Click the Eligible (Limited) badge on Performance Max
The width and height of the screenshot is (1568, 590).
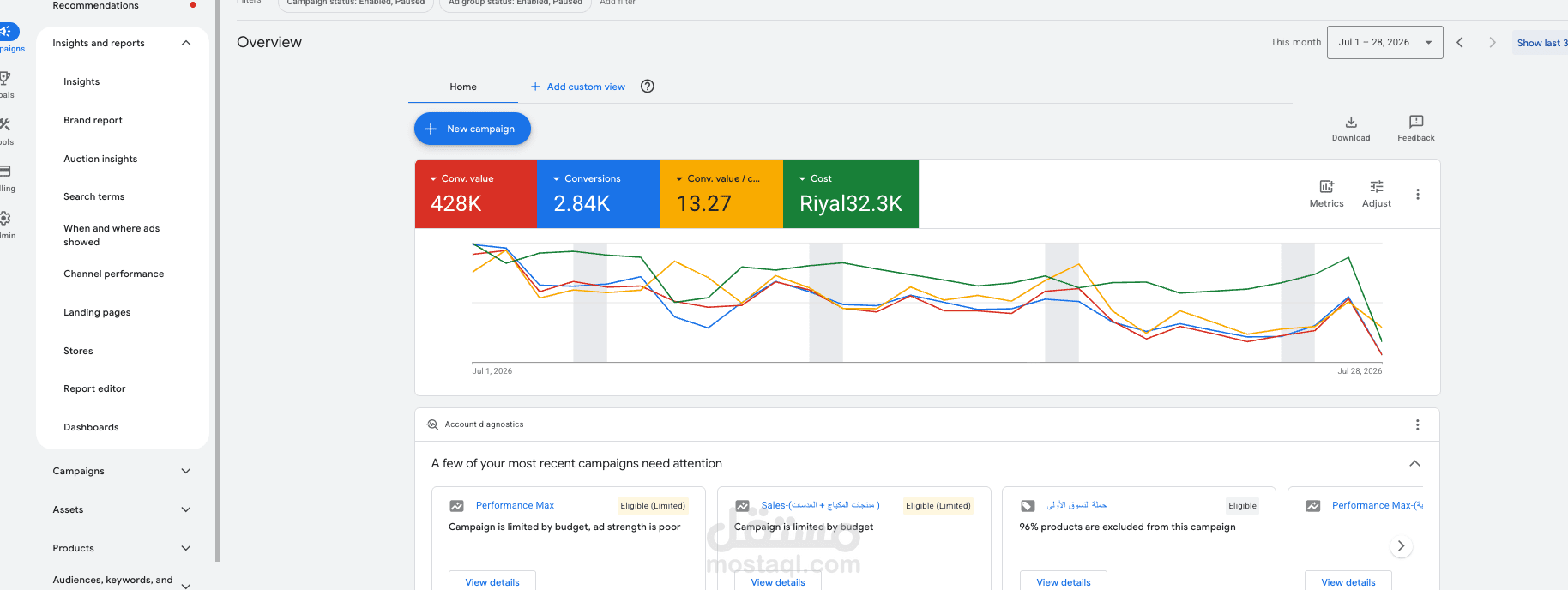pos(653,506)
